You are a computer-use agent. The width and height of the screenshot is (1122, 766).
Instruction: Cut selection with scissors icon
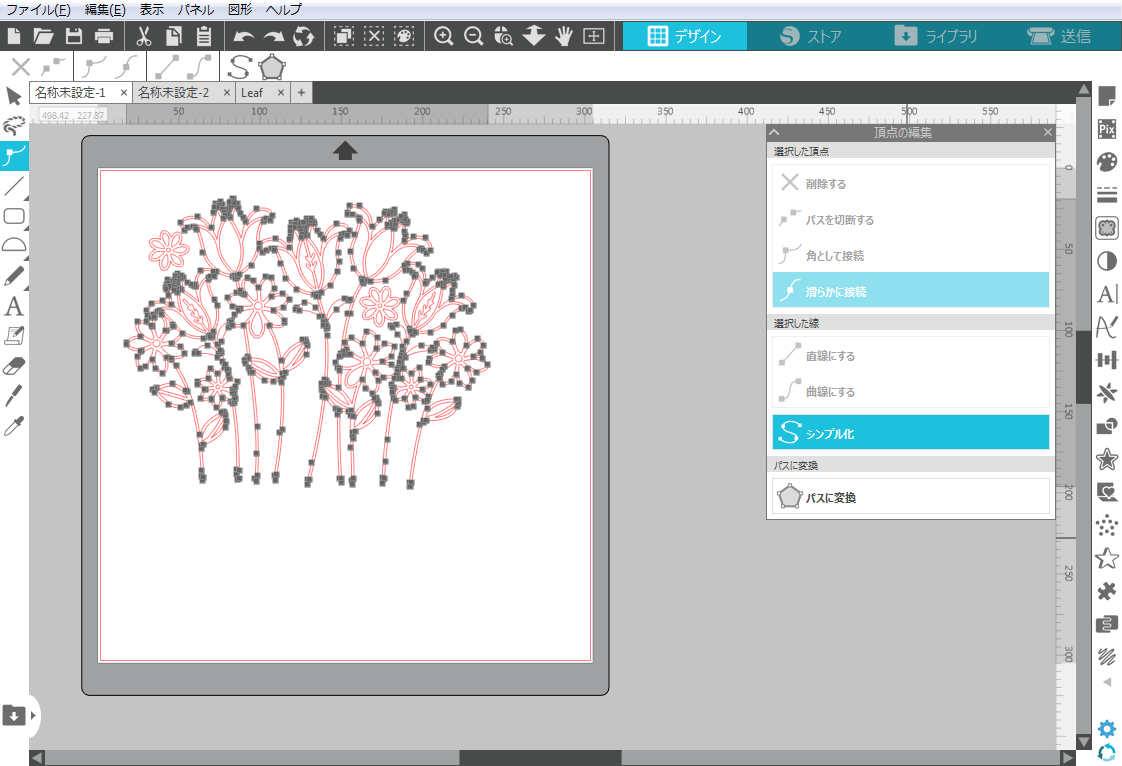pyautogui.click(x=144, y=36)
